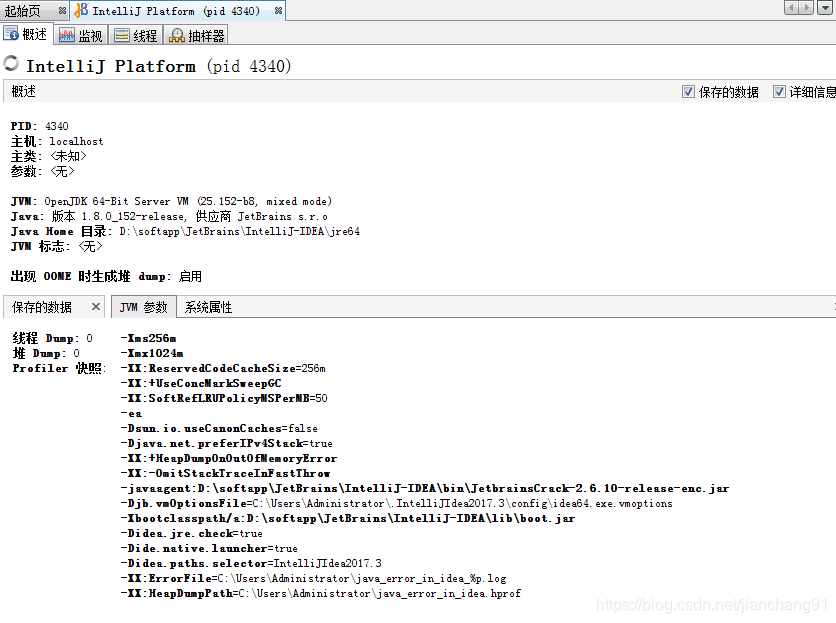Click the -ea argument

pos(131,413)
